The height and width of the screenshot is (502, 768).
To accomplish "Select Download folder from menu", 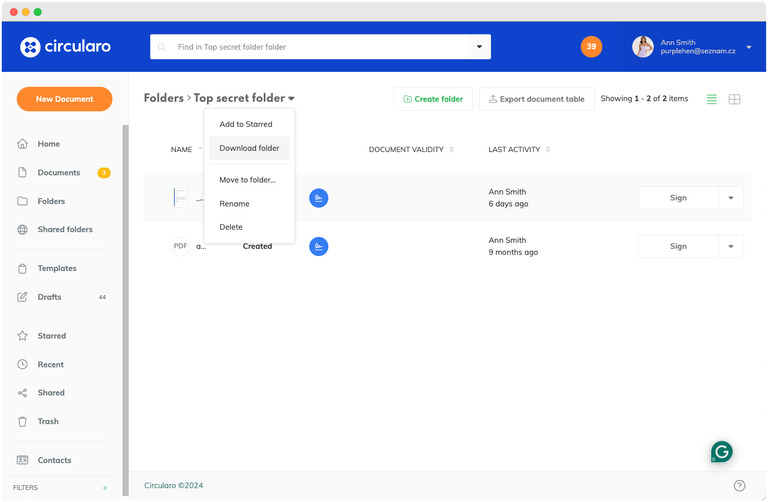I will (249, 148).
